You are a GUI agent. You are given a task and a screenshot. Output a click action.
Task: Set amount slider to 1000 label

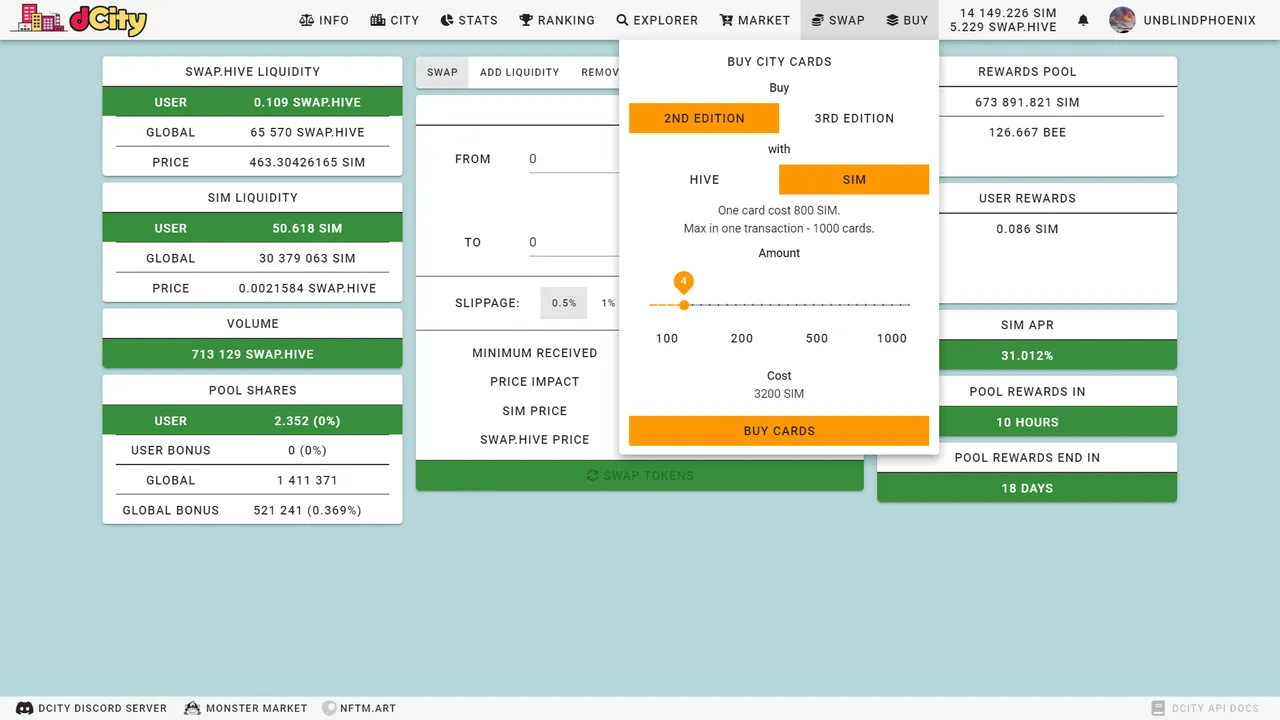(892, 338)
